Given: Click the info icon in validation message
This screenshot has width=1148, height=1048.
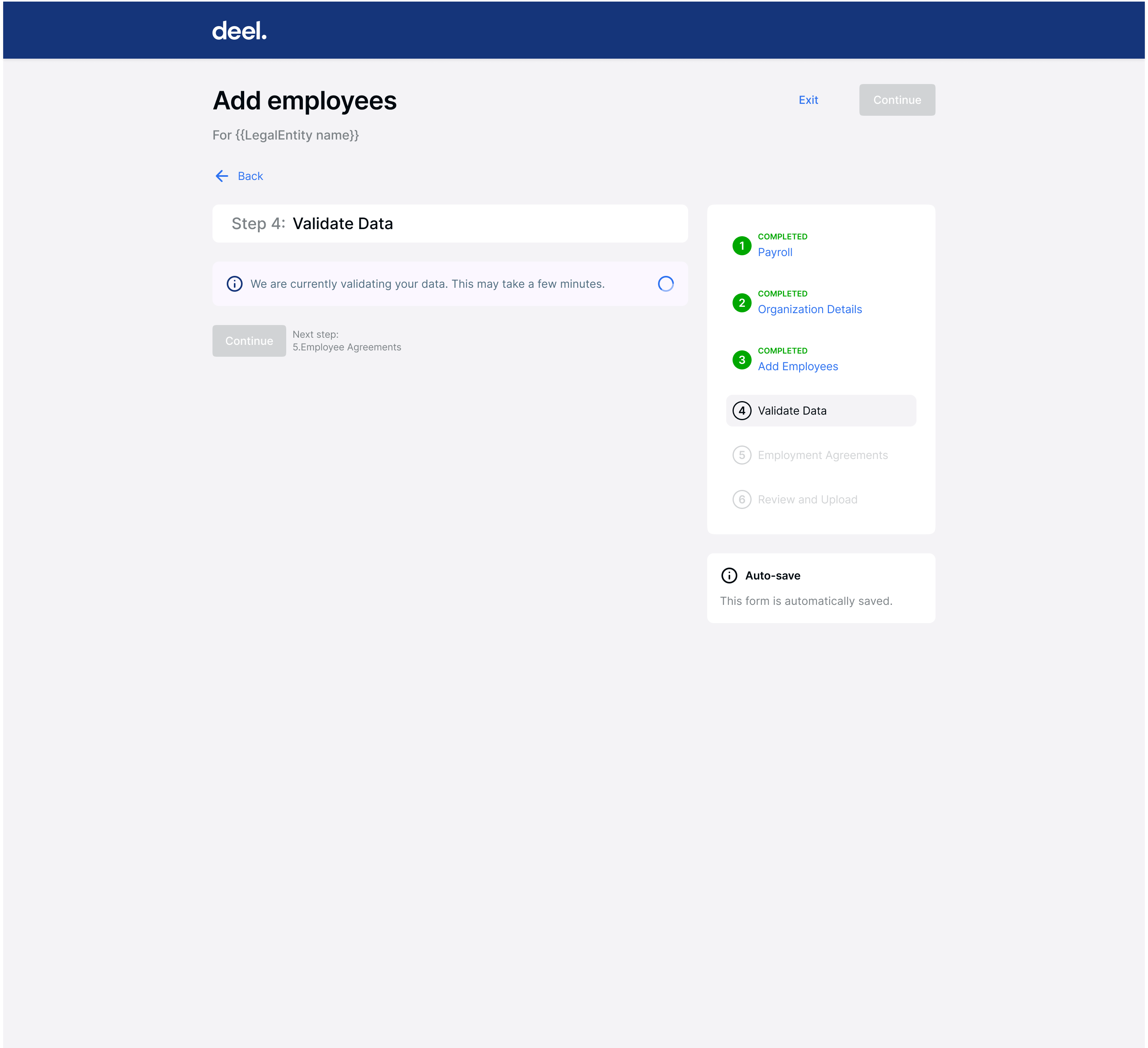Looking at the screenshot, I should click(235, 283).
